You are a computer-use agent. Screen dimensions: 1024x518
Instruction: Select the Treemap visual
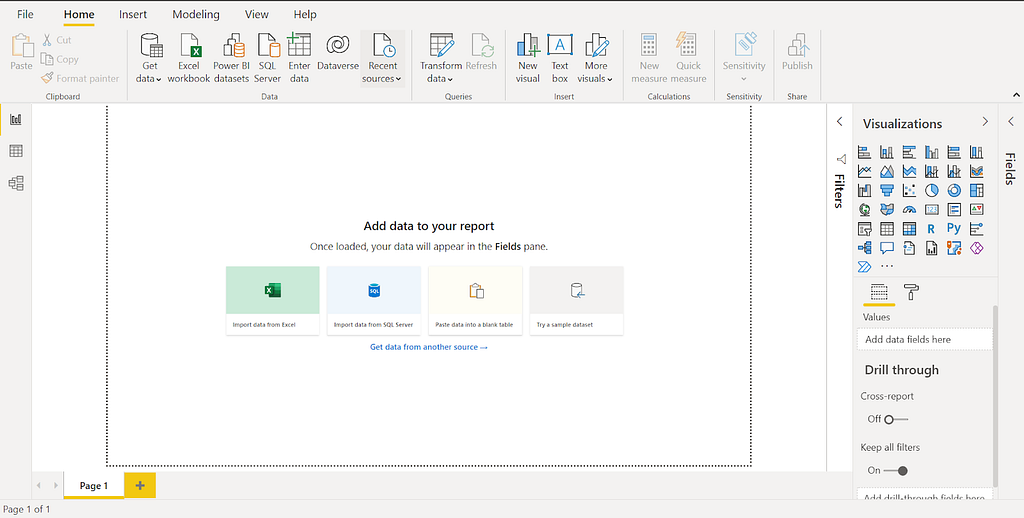[976, 191]
